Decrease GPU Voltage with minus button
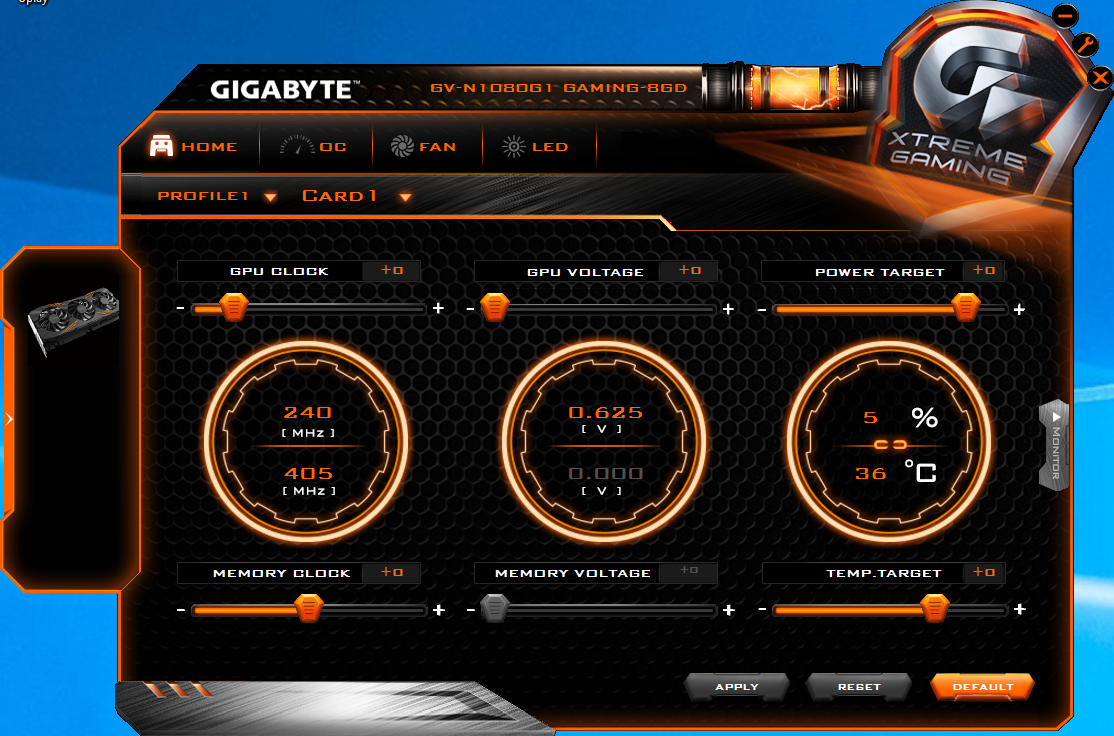The width and height of the screenshot is (1114, 736). [x=470, y=309]
